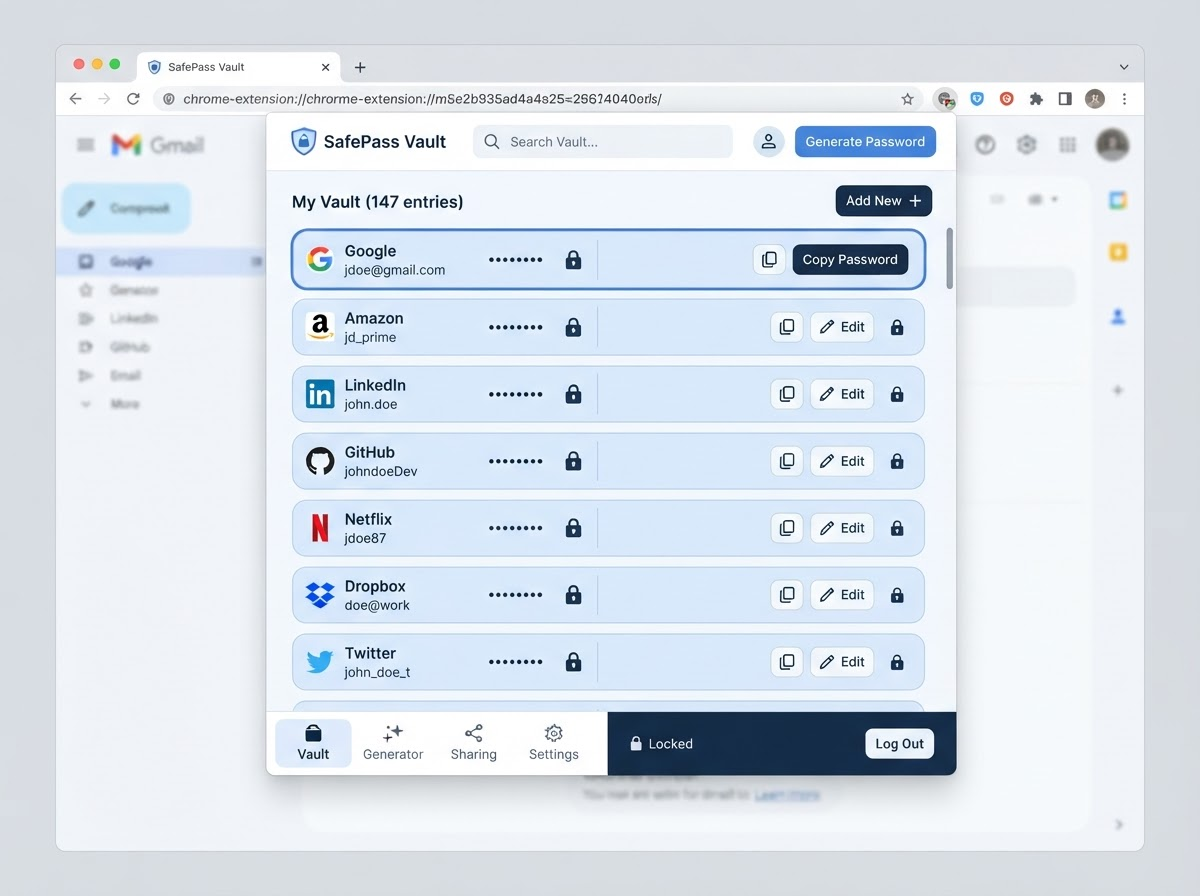
Task: Click lock icon right of LinkedIn Edit button
Action: tap(897, 394)
